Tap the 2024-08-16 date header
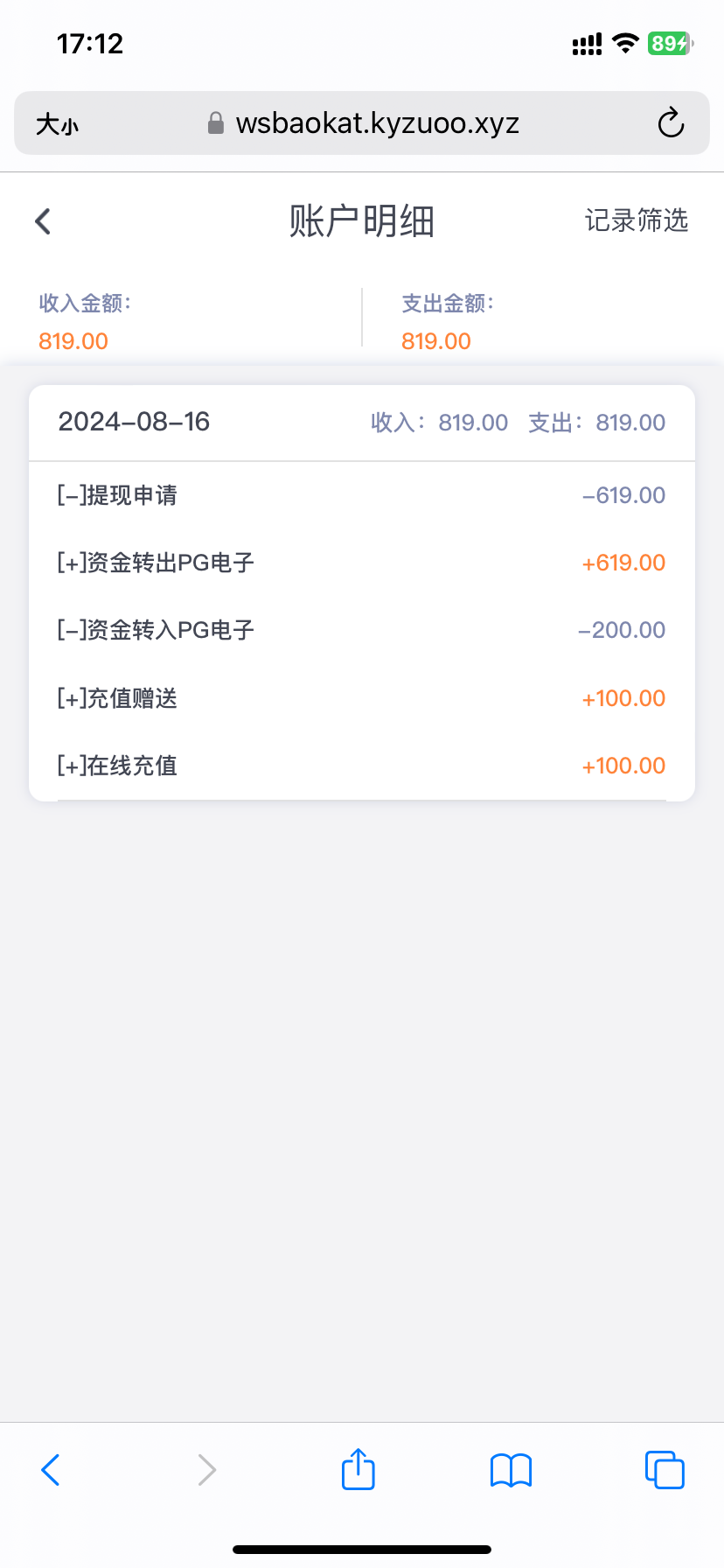724x1568 pixels. point(134,422)
